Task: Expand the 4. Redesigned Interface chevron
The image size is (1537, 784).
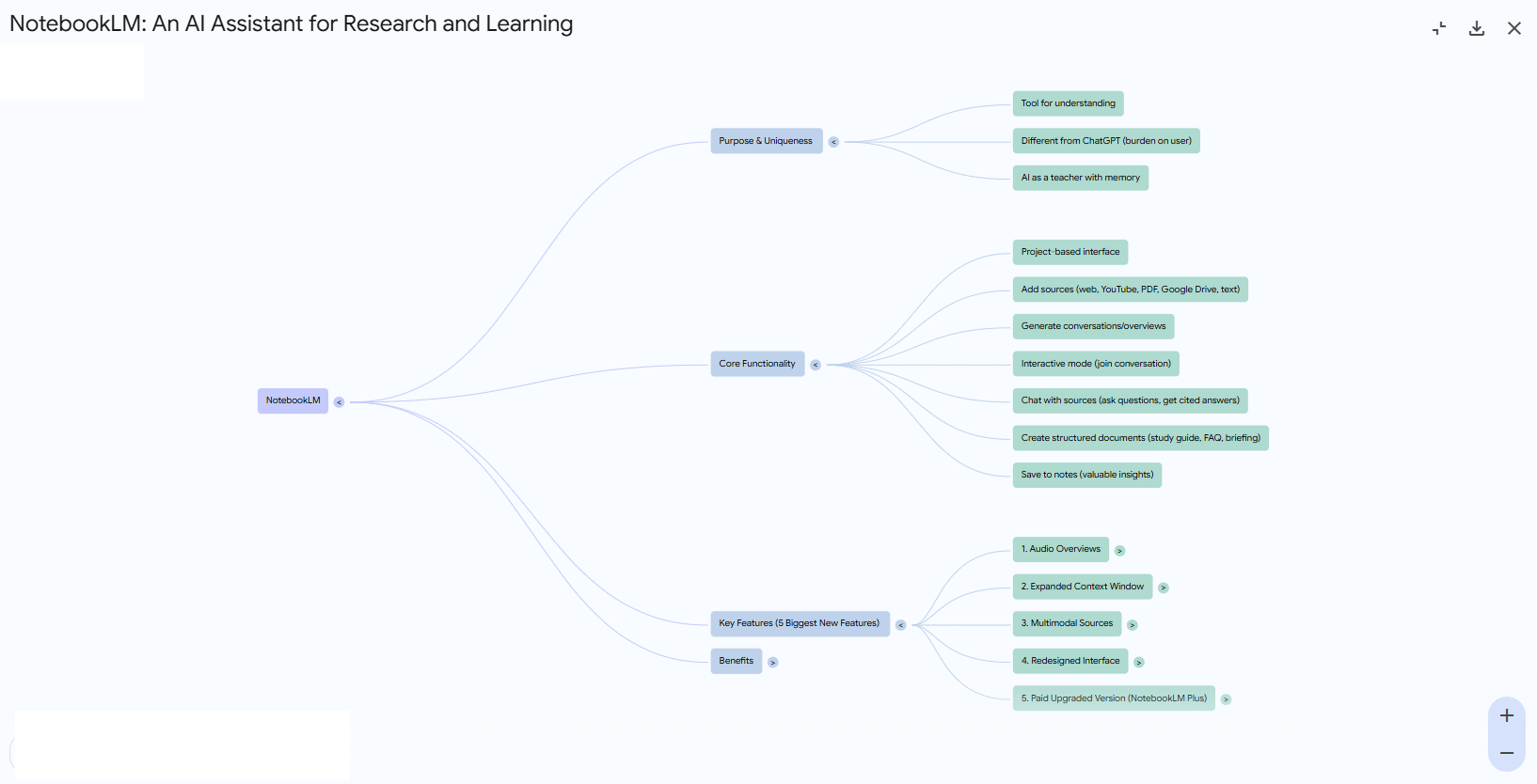Action: click(1139, 663)
